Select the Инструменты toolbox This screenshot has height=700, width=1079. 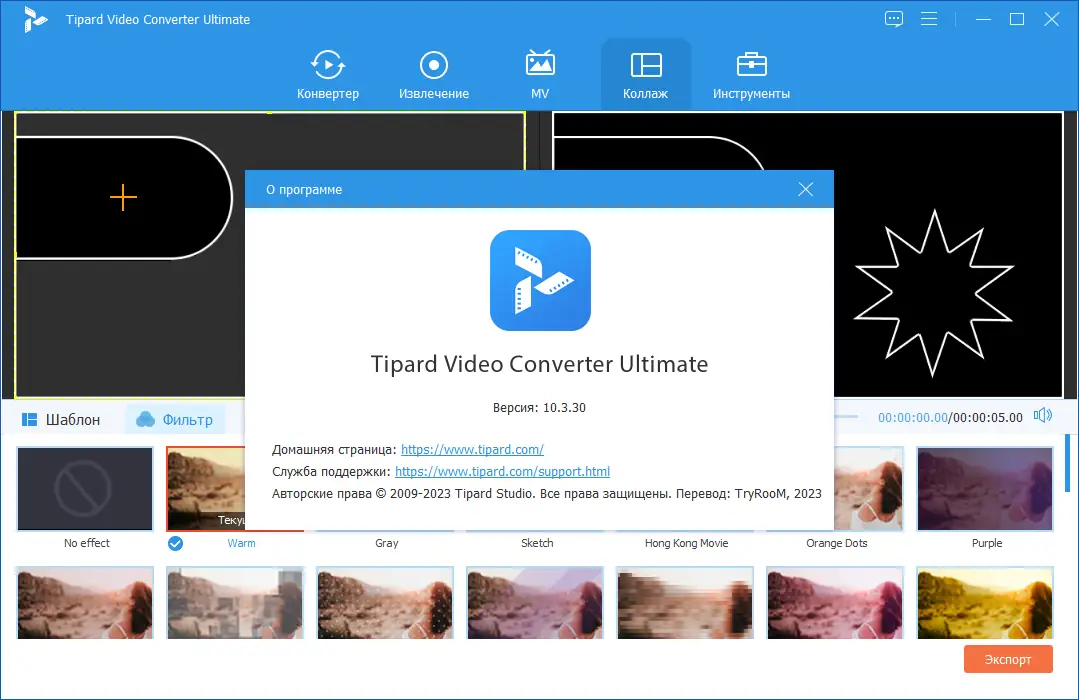pos(751,73)
